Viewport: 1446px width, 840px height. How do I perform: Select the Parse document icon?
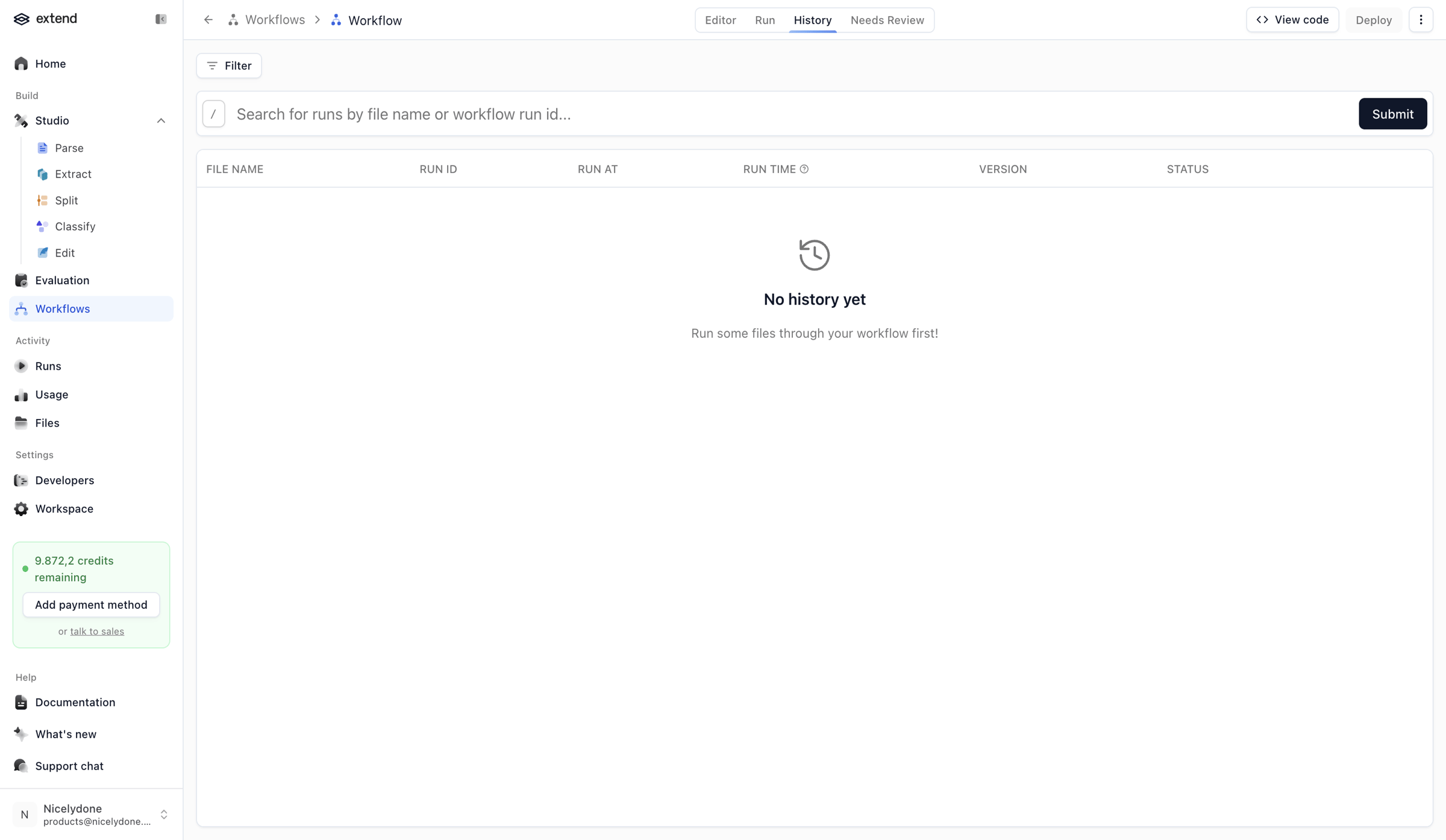pyautogui.click(x=42, y=148)
